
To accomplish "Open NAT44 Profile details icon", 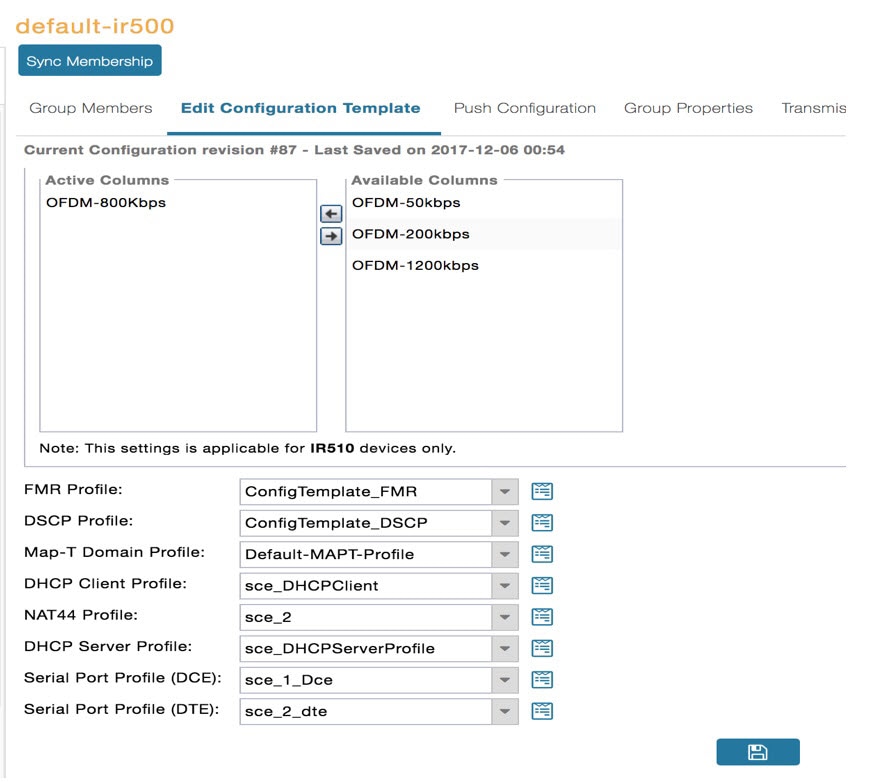I will (542, 617).
